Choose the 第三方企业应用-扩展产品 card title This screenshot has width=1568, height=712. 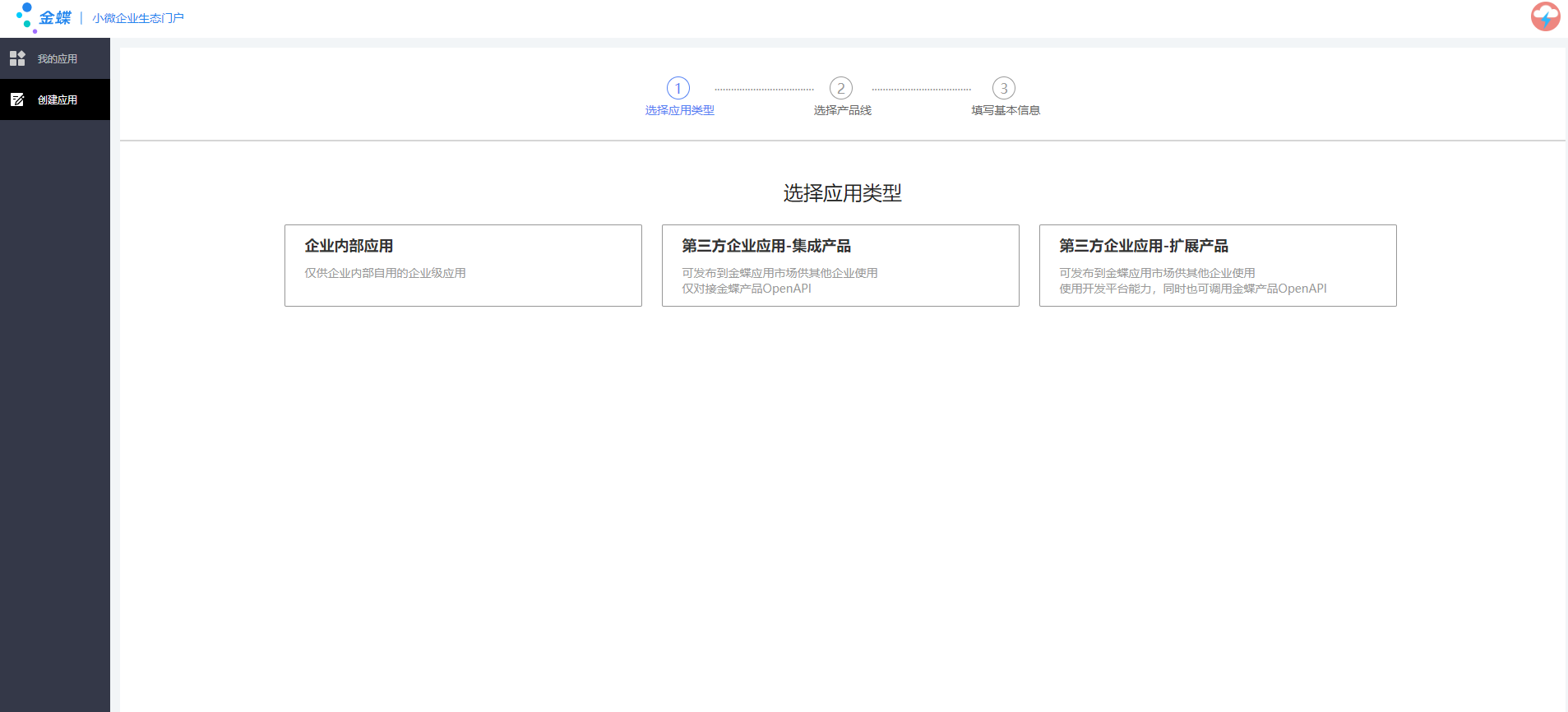coord(1143,246)
